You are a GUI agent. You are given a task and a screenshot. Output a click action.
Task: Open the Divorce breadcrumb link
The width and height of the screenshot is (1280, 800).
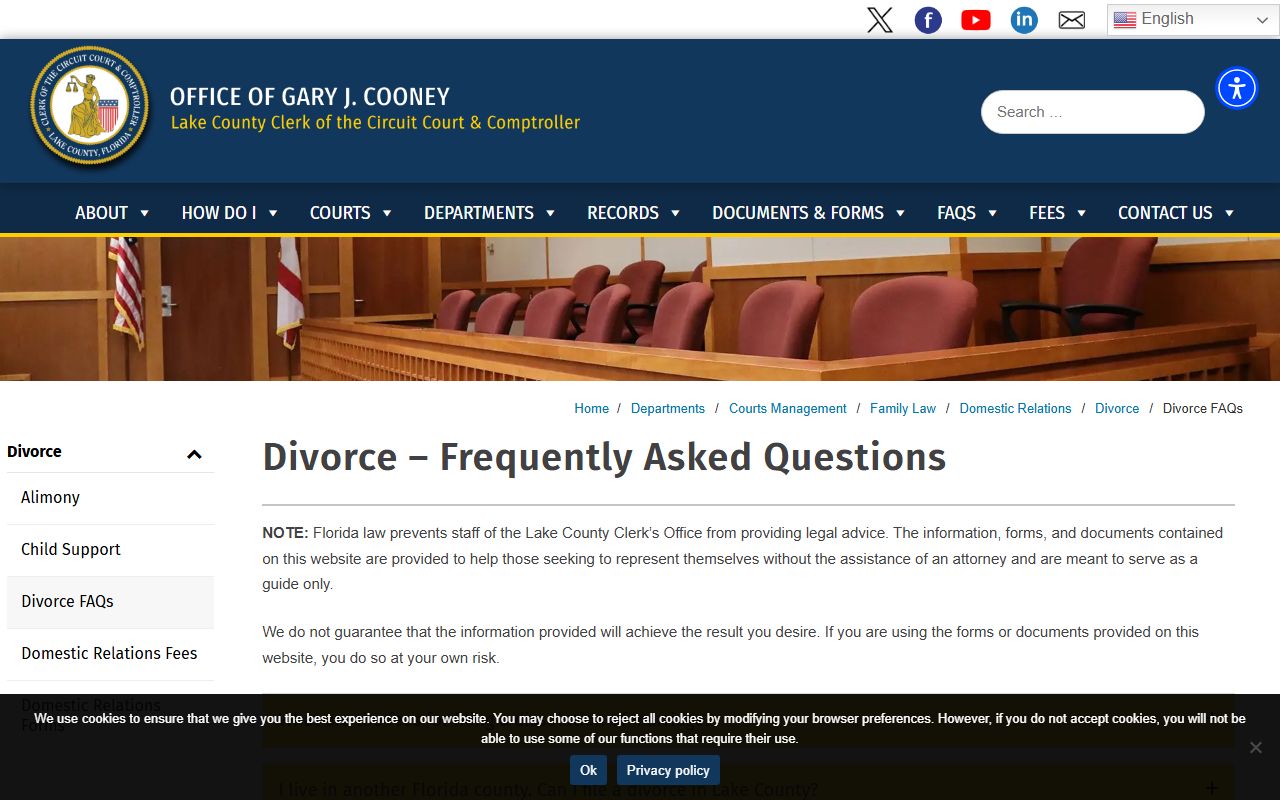[1117, 408]
